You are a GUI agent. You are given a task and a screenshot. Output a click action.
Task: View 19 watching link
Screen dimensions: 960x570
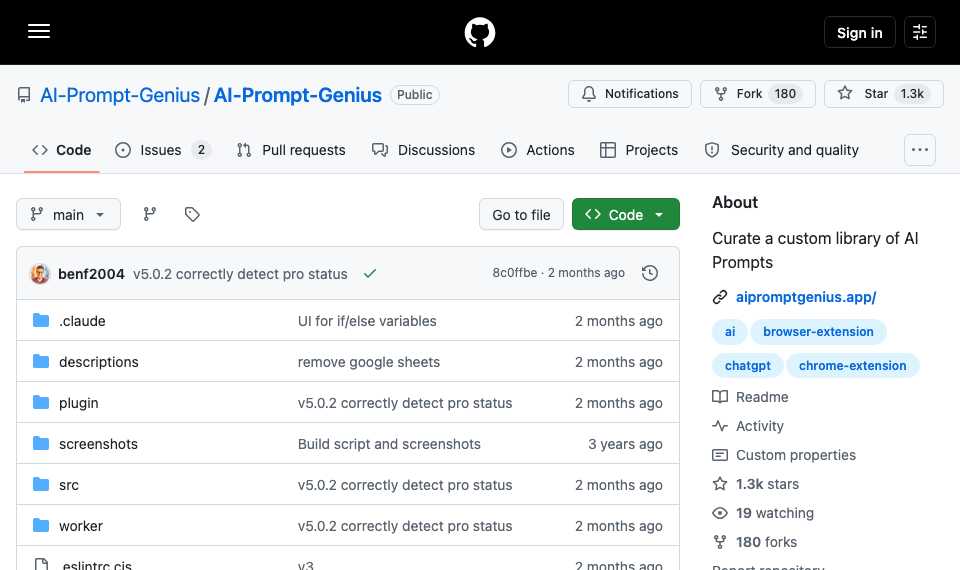pyautogui.click(x=774, y=513)
